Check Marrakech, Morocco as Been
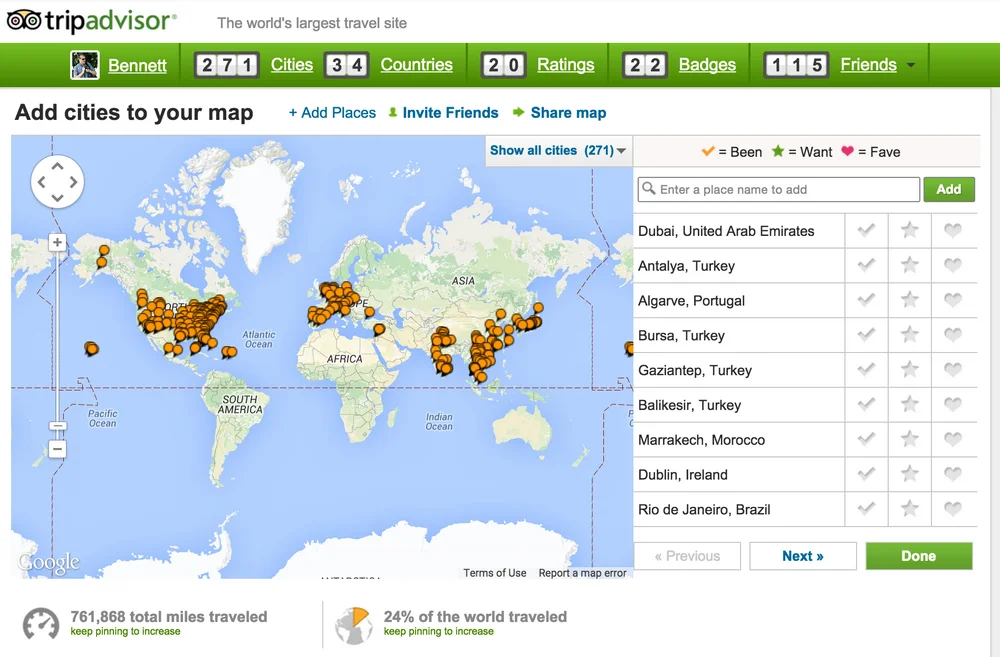Image resolution: width=1000 pixels, height=657 pixels. click(x=866, y=439)
